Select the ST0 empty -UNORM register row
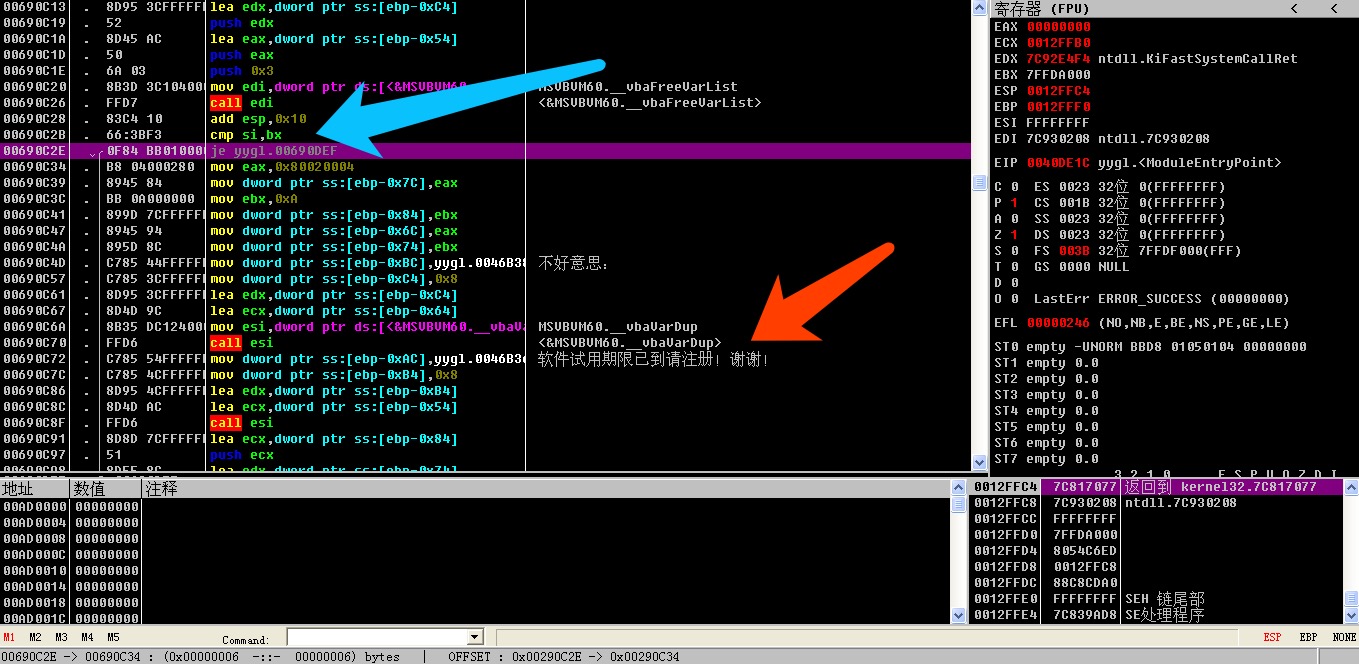This screenshot has height=664, width=1359. pos(1150,347)
